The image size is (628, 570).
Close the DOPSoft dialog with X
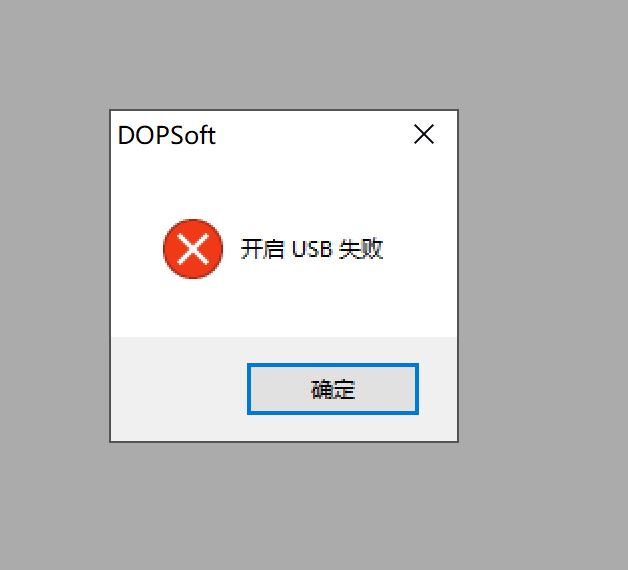(x=424, y=134)
